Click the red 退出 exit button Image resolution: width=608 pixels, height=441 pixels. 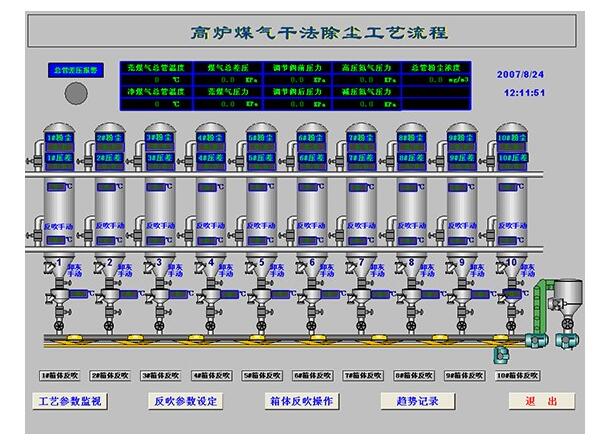pyautogui.click(x=542, y=401)
